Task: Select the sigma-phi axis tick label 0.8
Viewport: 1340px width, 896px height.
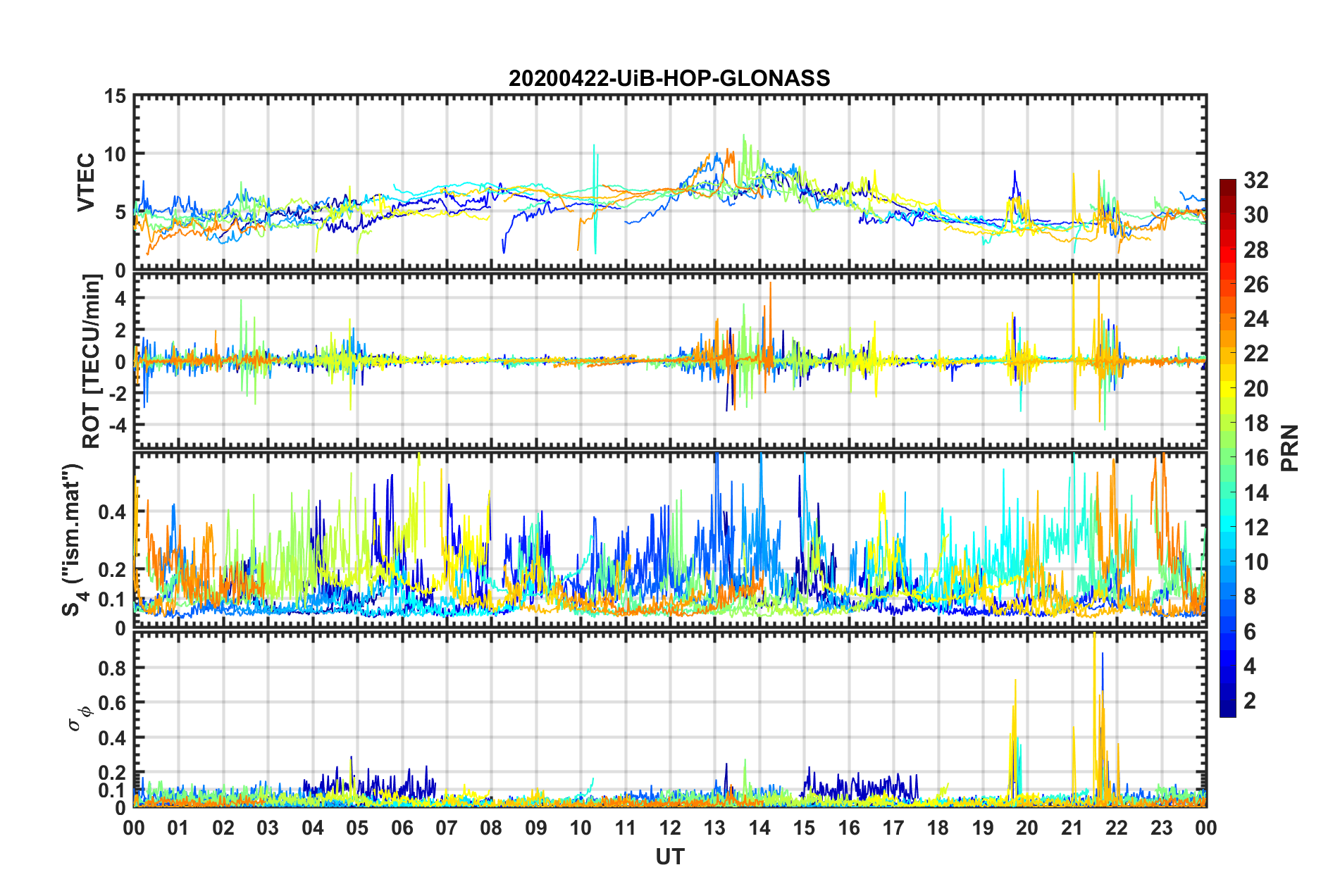Action: (112, 668)
